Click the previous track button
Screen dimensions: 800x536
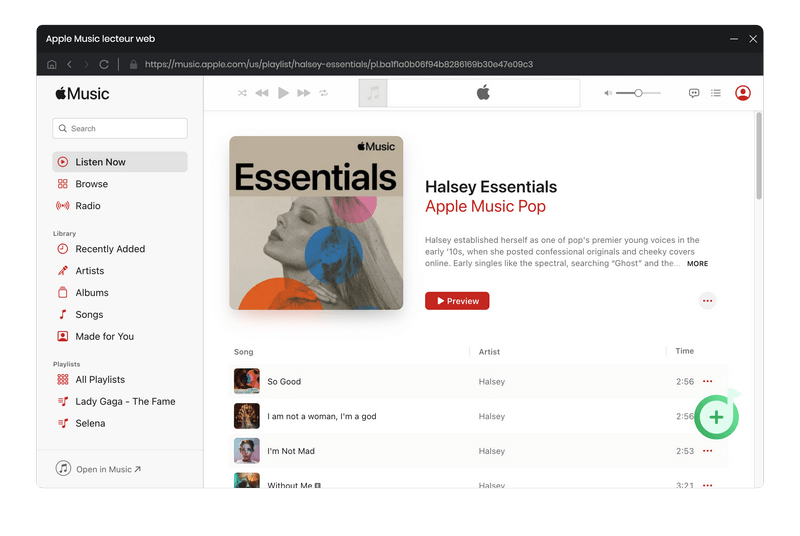click(262, 93)
